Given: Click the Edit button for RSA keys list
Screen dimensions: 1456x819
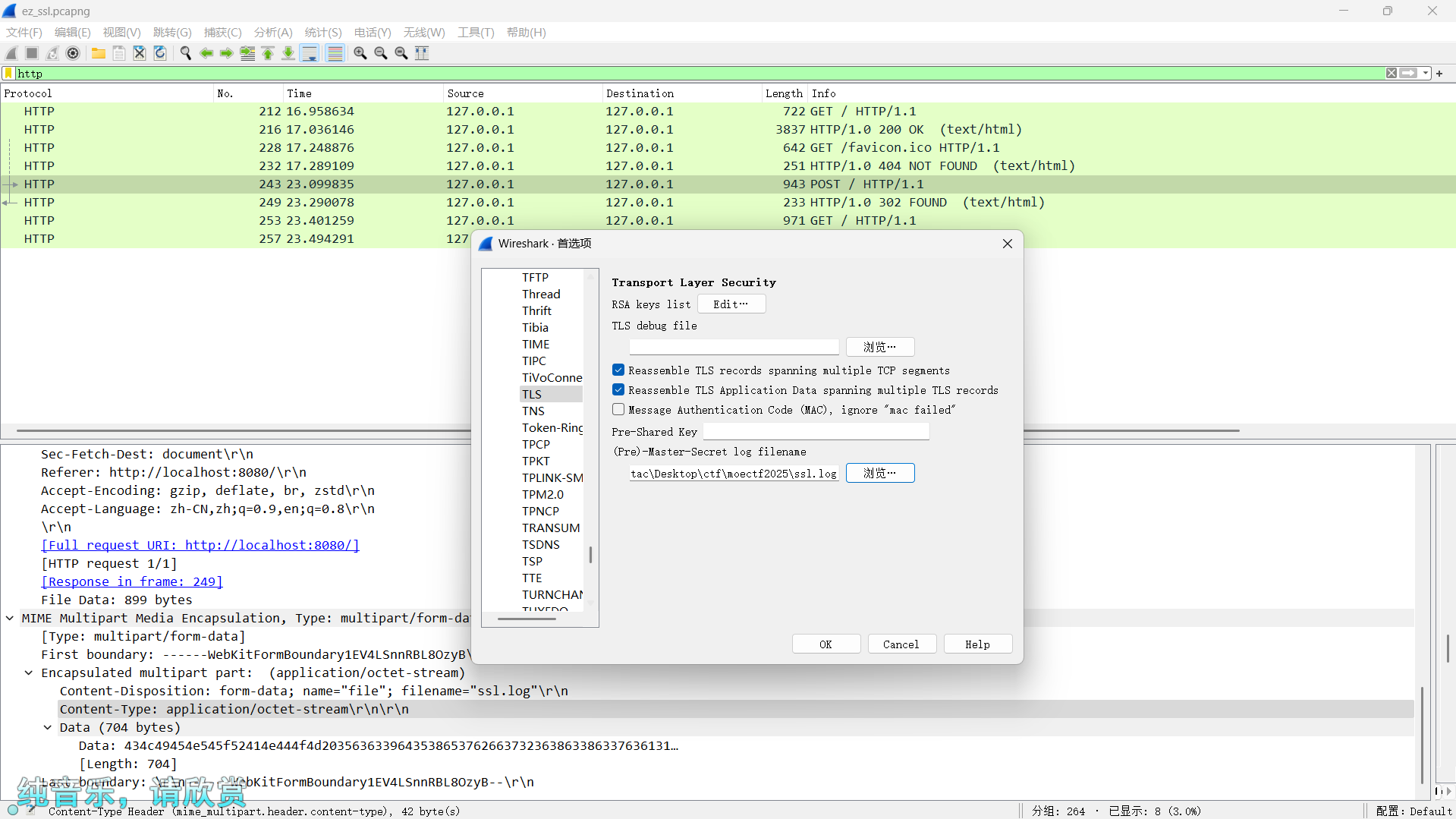Looking at the screenshot, I should point(730,304).
